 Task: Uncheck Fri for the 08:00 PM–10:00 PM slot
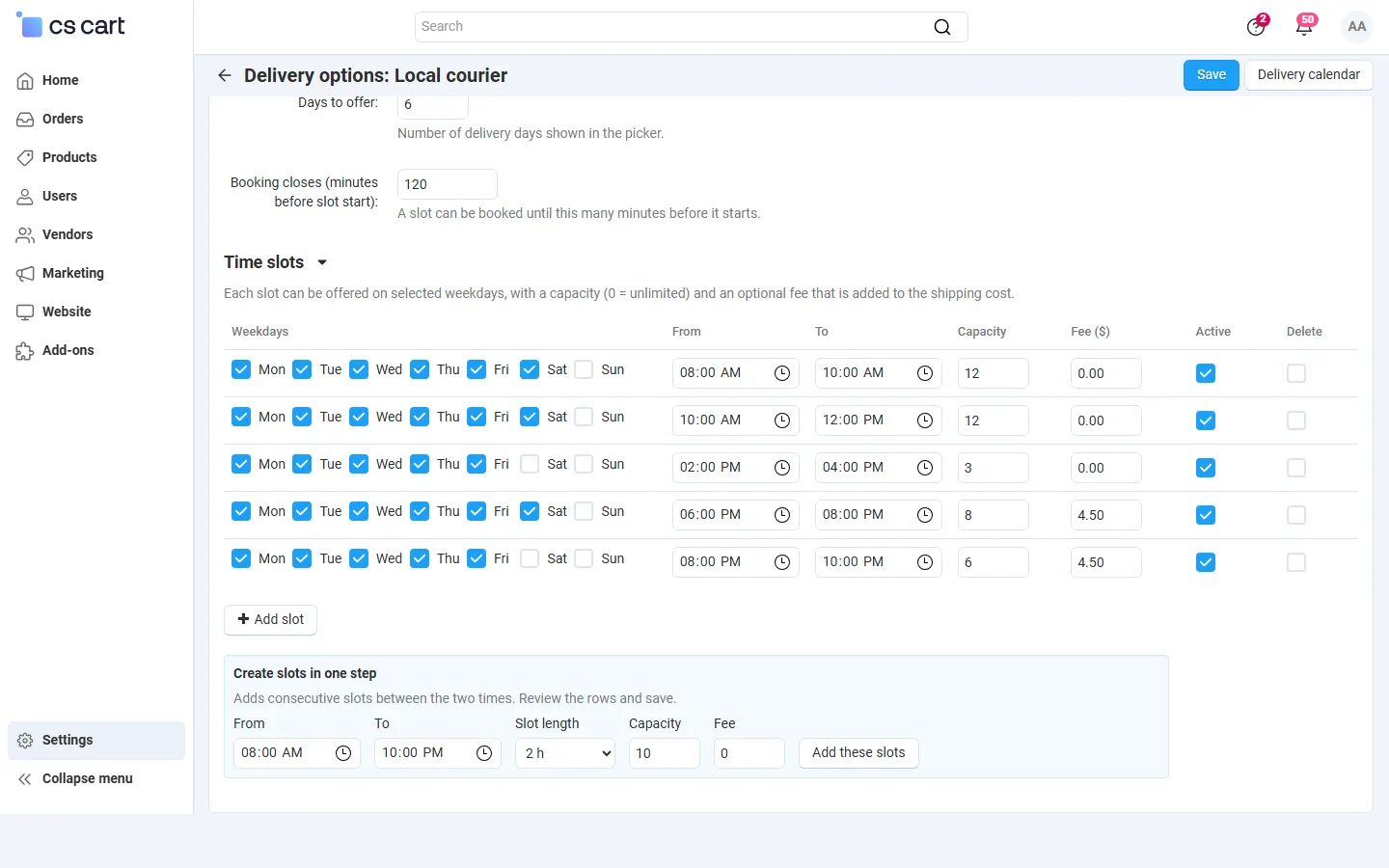point(477,558)
